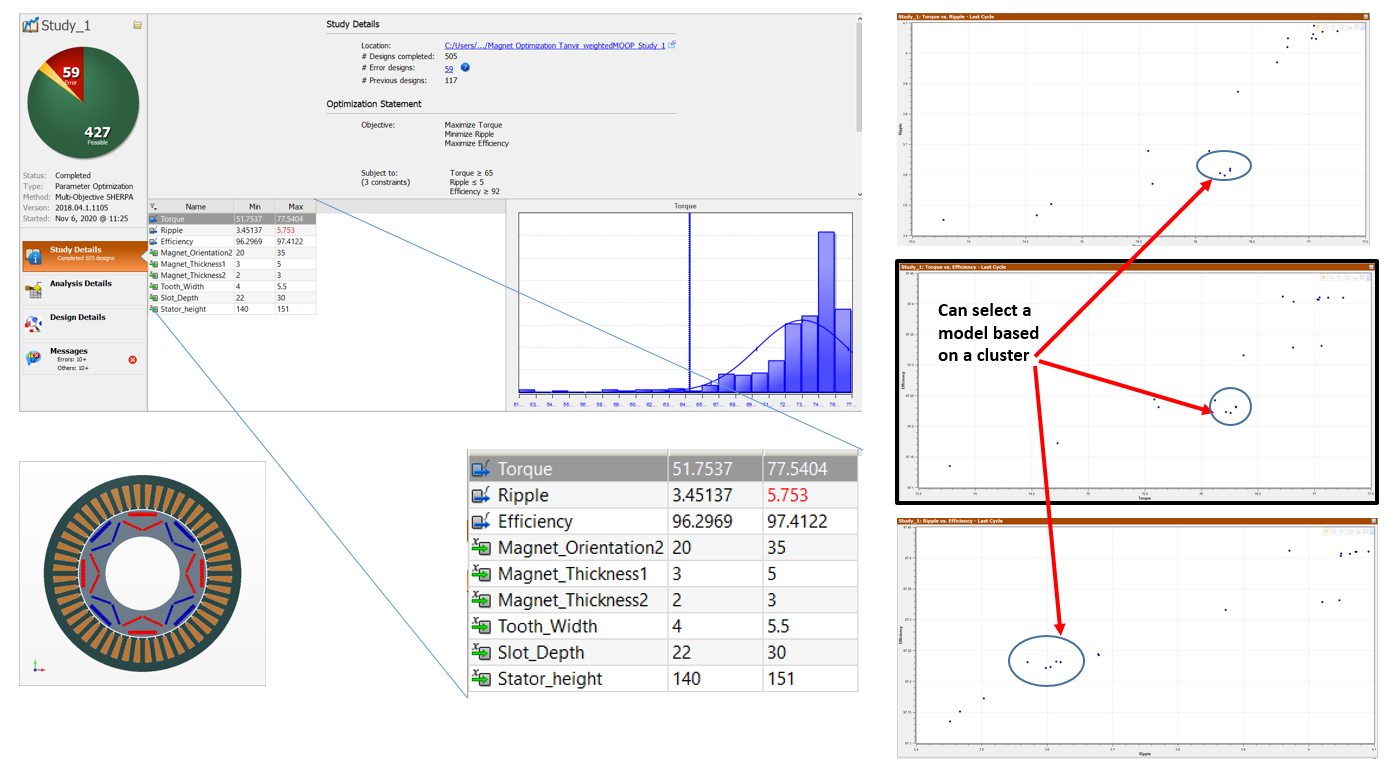Click the Torque response icon in the results table
Screen dimensions: 1399x782
[153, 218]
